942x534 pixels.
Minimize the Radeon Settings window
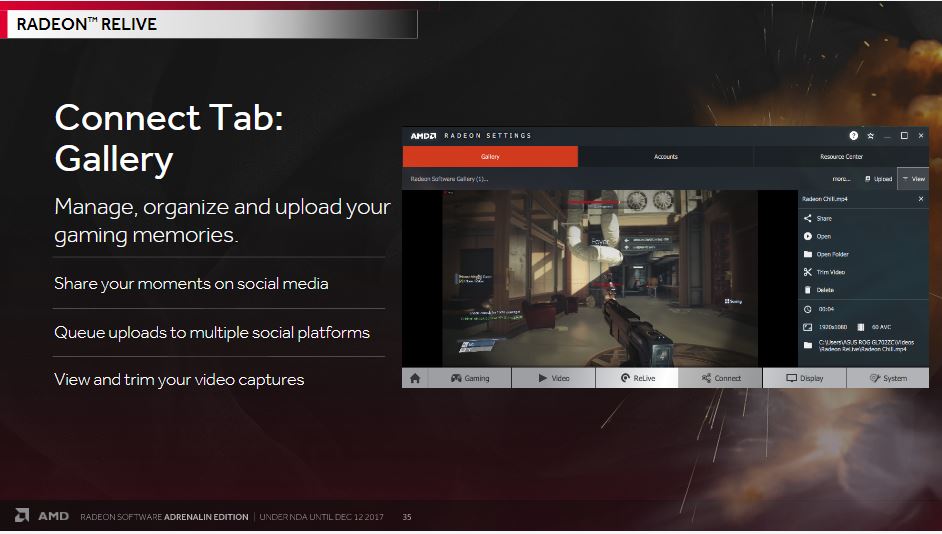coord(887,136)
